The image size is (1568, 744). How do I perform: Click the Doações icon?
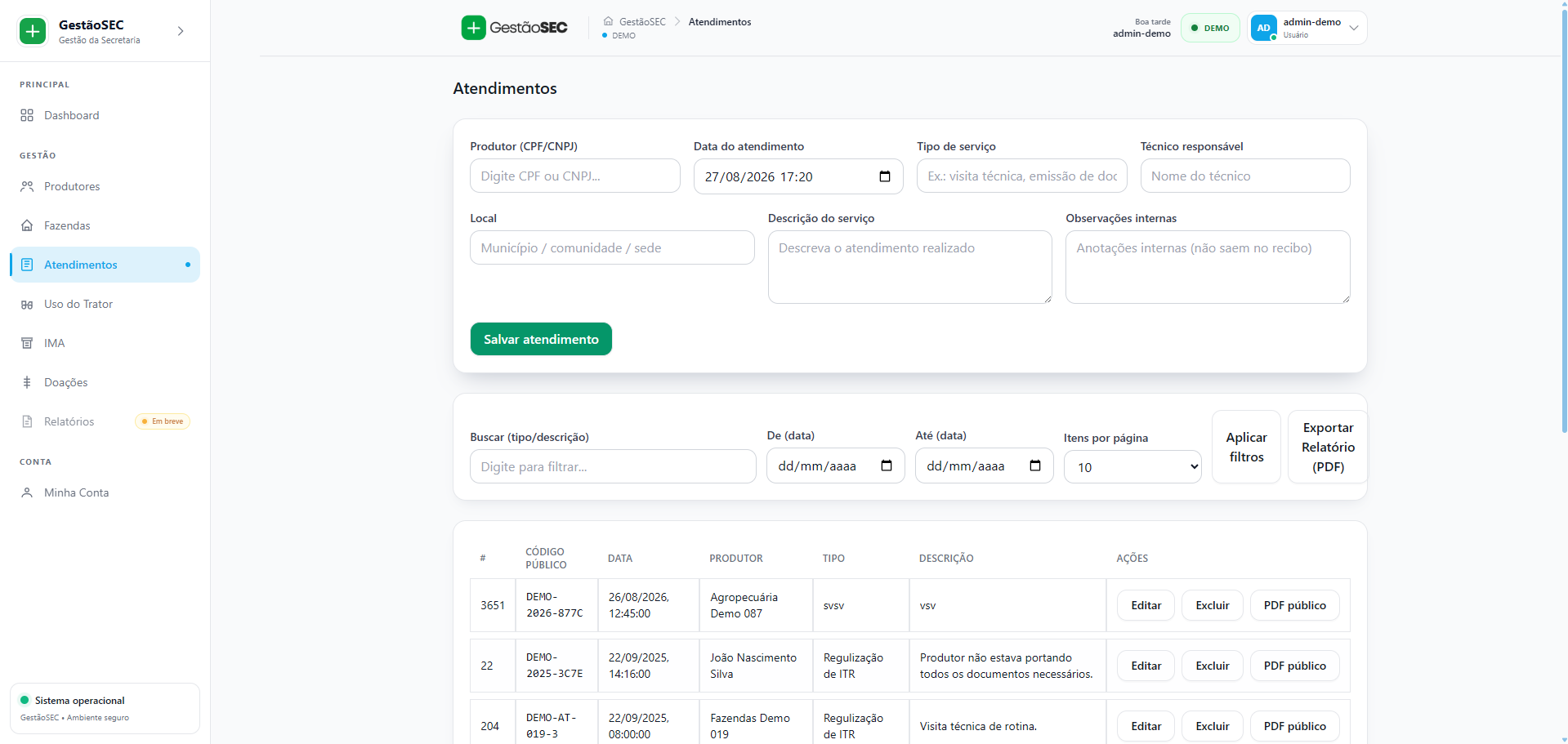pyautogui.click(x=27, y=382)
